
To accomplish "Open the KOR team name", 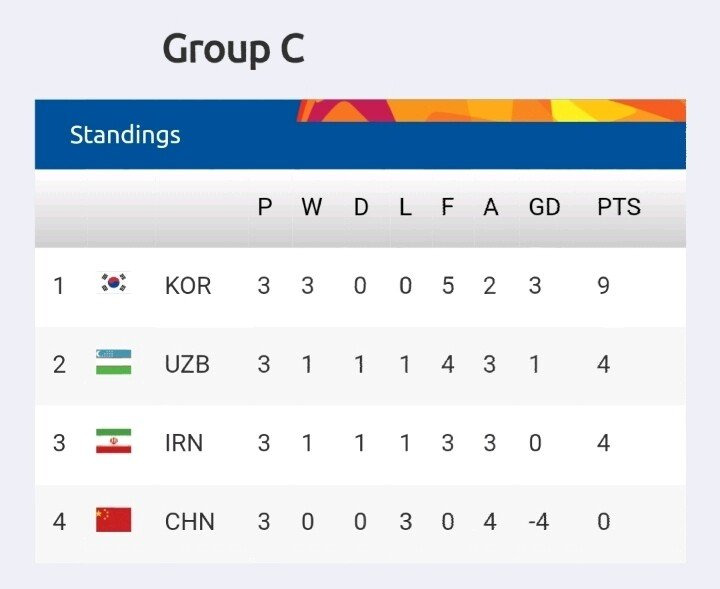I will click(188, 286).
